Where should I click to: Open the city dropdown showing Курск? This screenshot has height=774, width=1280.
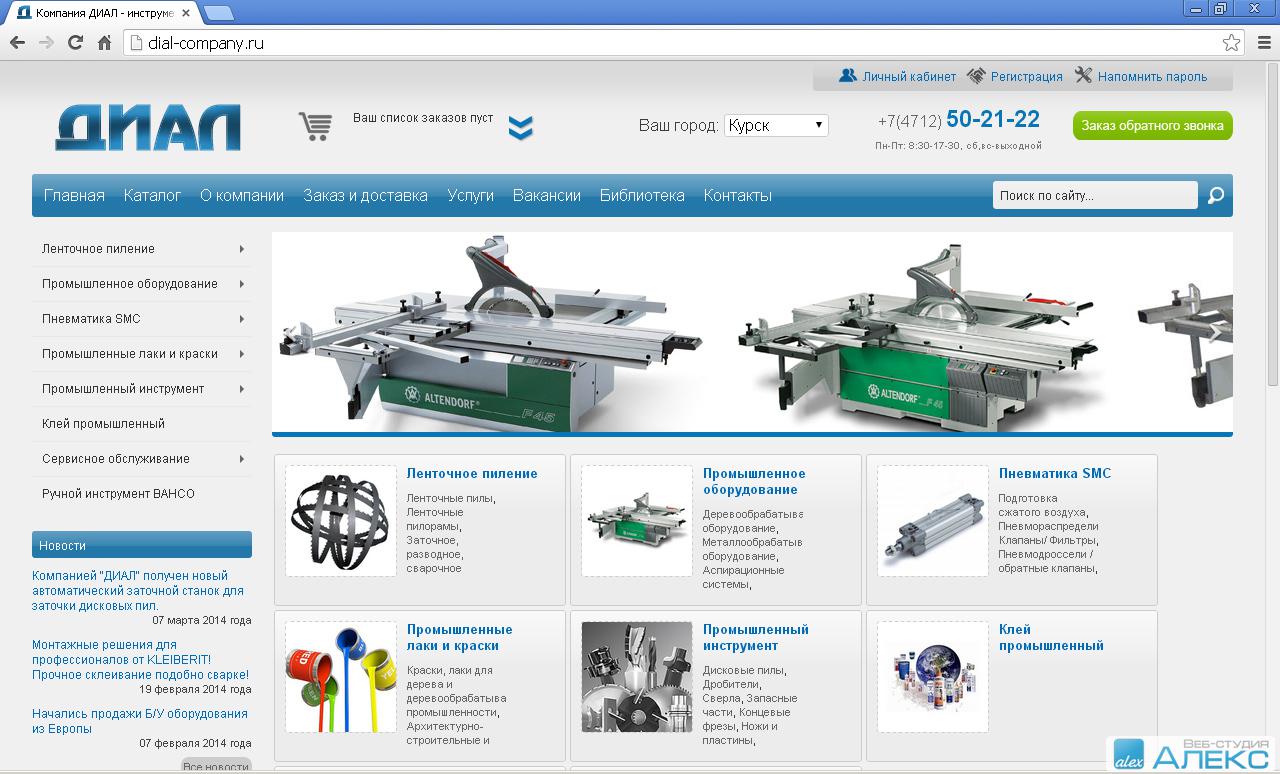coord(776,125)
